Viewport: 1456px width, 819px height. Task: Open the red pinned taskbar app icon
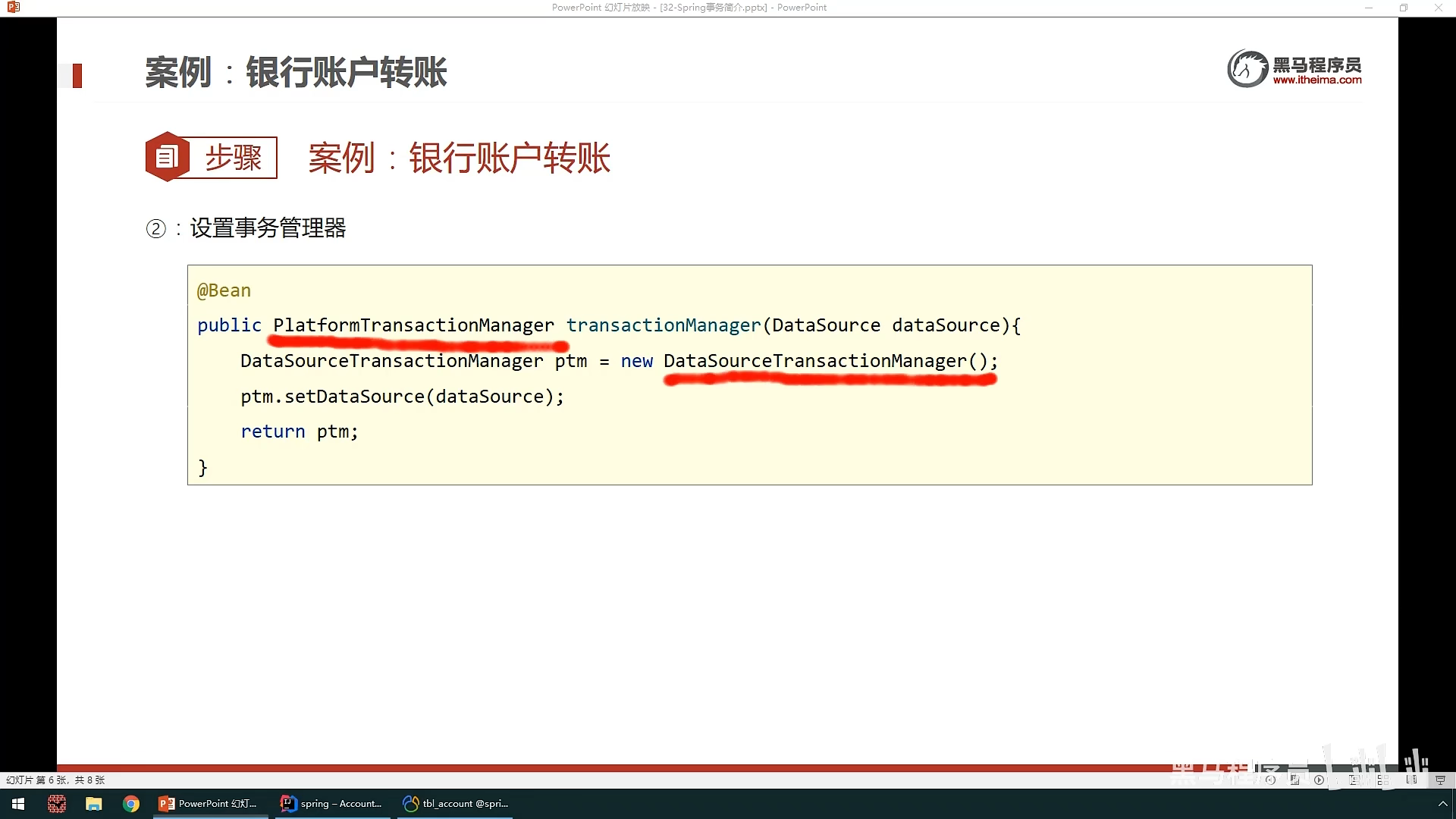[57, 804]
